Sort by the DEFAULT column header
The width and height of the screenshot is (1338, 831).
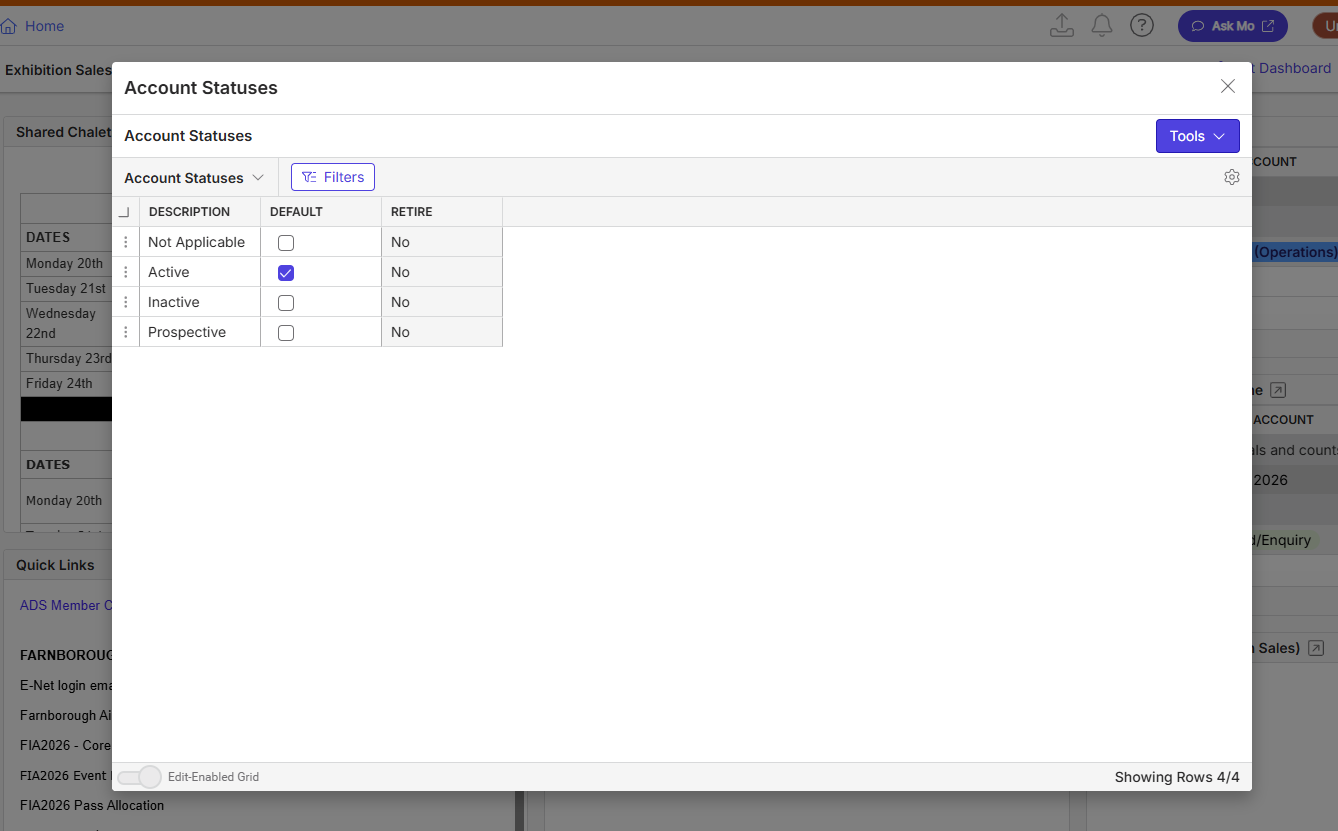321,212
